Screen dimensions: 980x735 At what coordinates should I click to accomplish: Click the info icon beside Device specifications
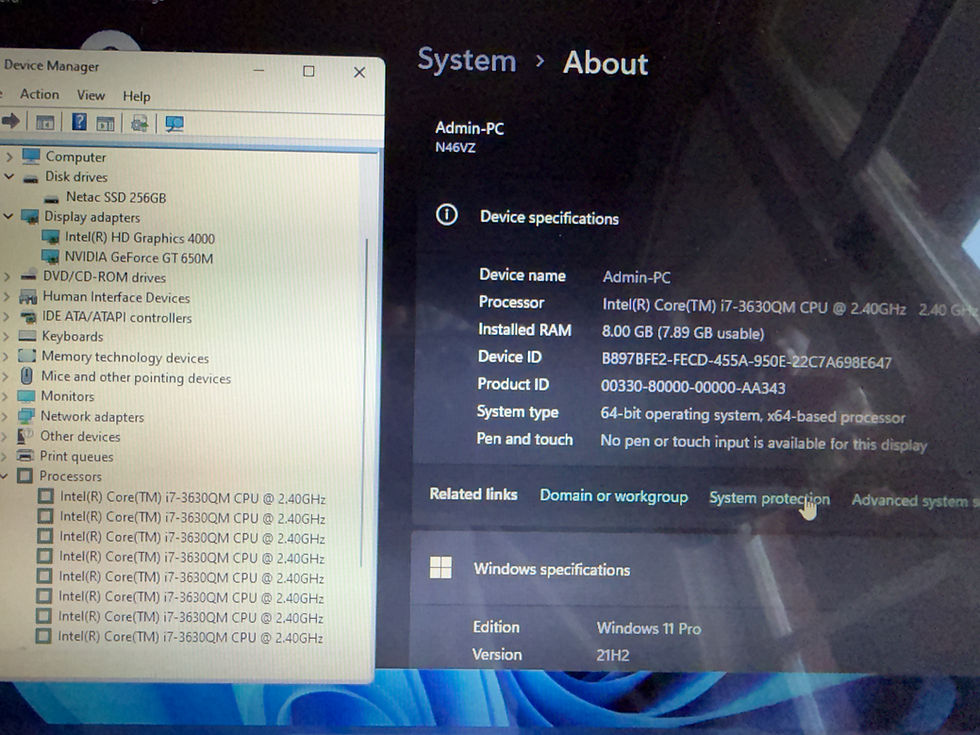pos(446,215)
